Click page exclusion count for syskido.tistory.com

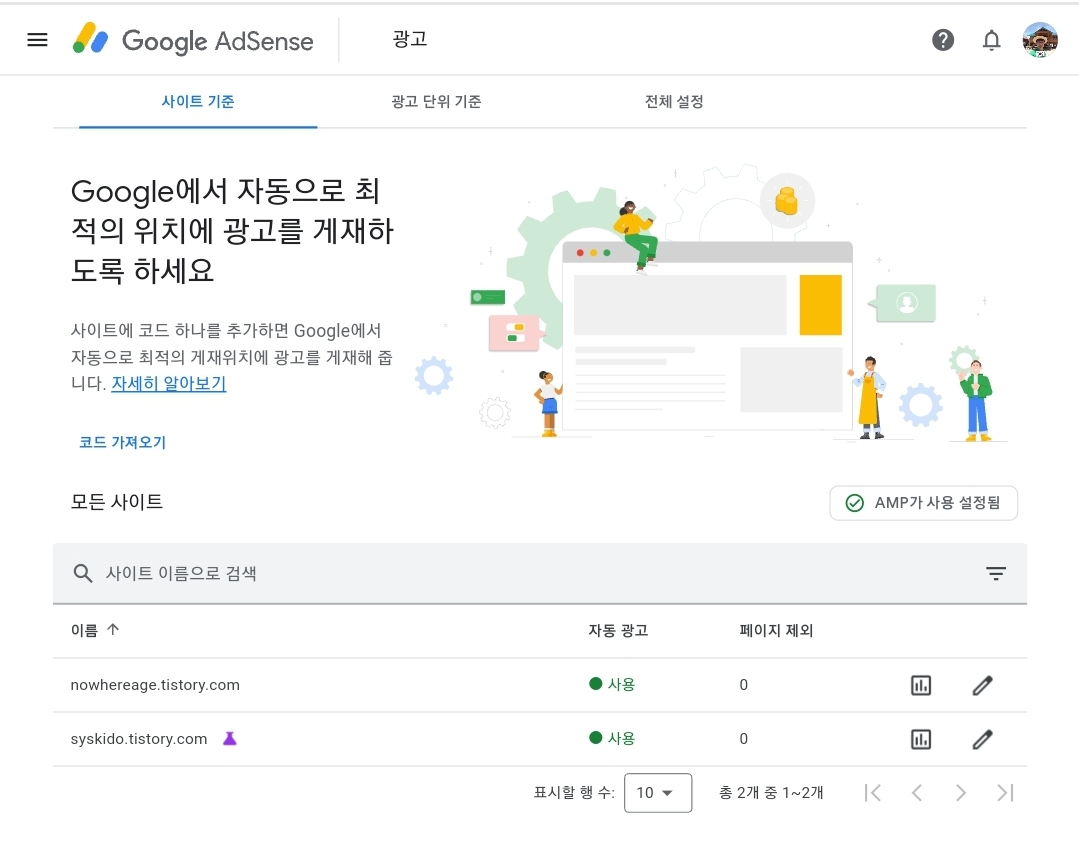[x=743, y=739]
